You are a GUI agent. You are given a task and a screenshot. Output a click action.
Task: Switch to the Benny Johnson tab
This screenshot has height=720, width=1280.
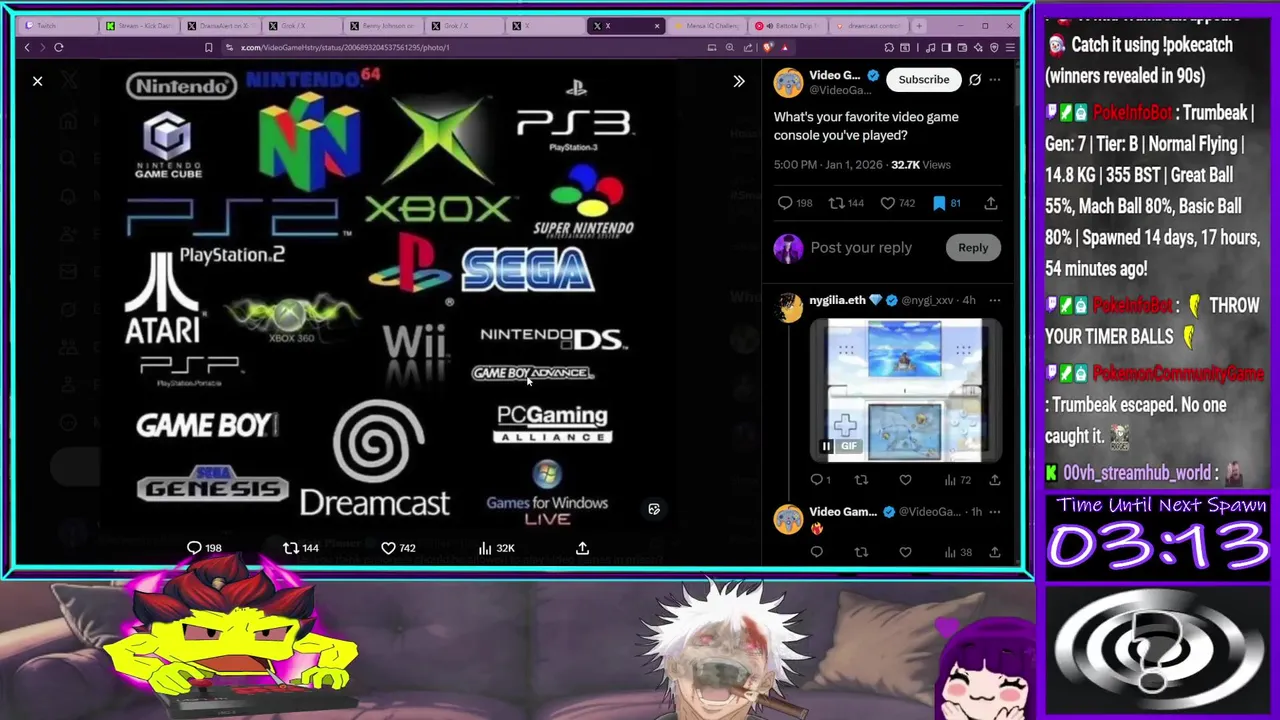tap(384, 26)
